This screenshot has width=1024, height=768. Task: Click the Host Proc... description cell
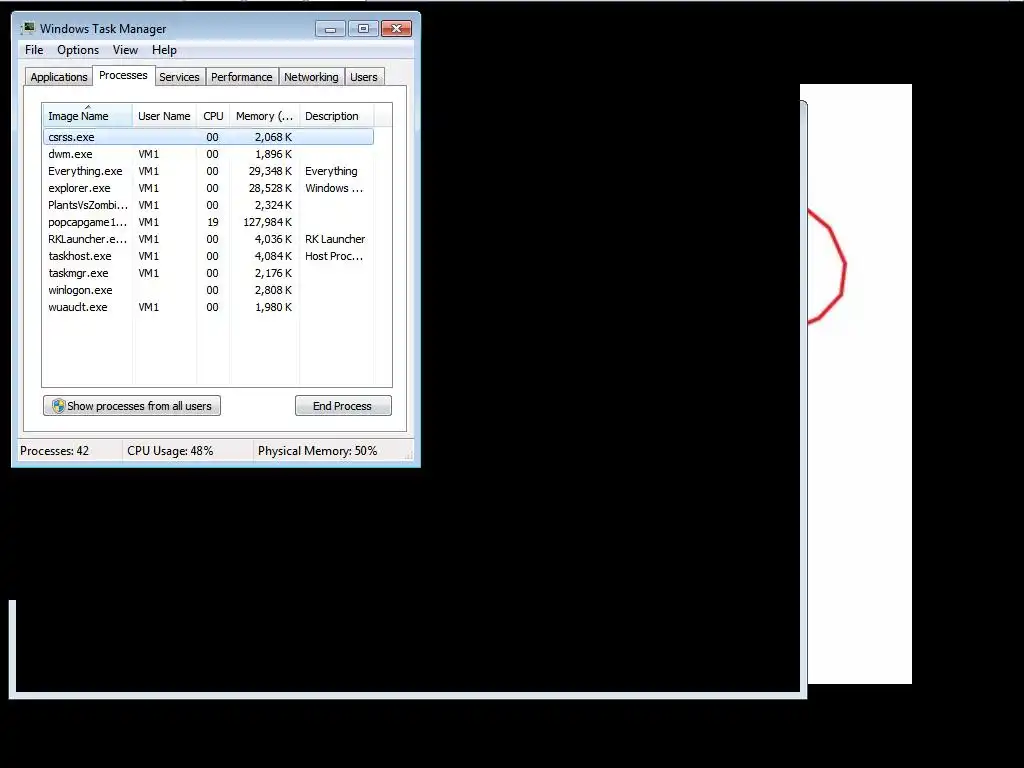tap(334, 256)
